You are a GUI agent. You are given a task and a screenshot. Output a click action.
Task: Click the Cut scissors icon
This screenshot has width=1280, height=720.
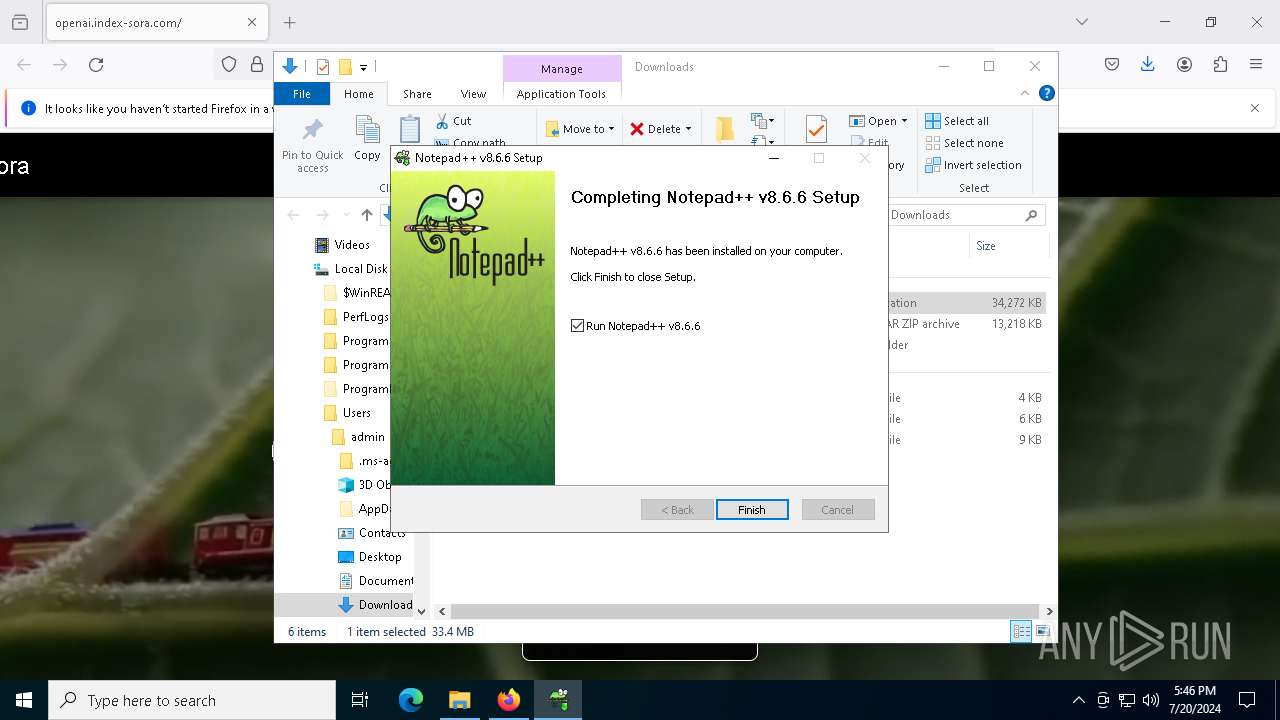443,121
